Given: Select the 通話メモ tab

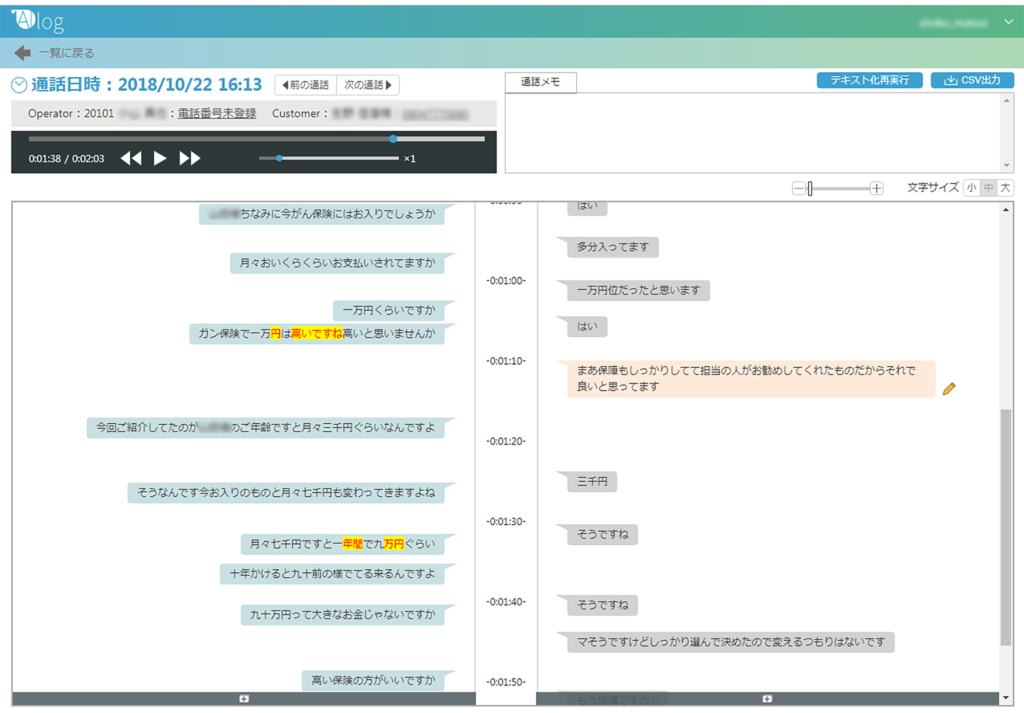Looking at the screenshot, I should (540, 82).
